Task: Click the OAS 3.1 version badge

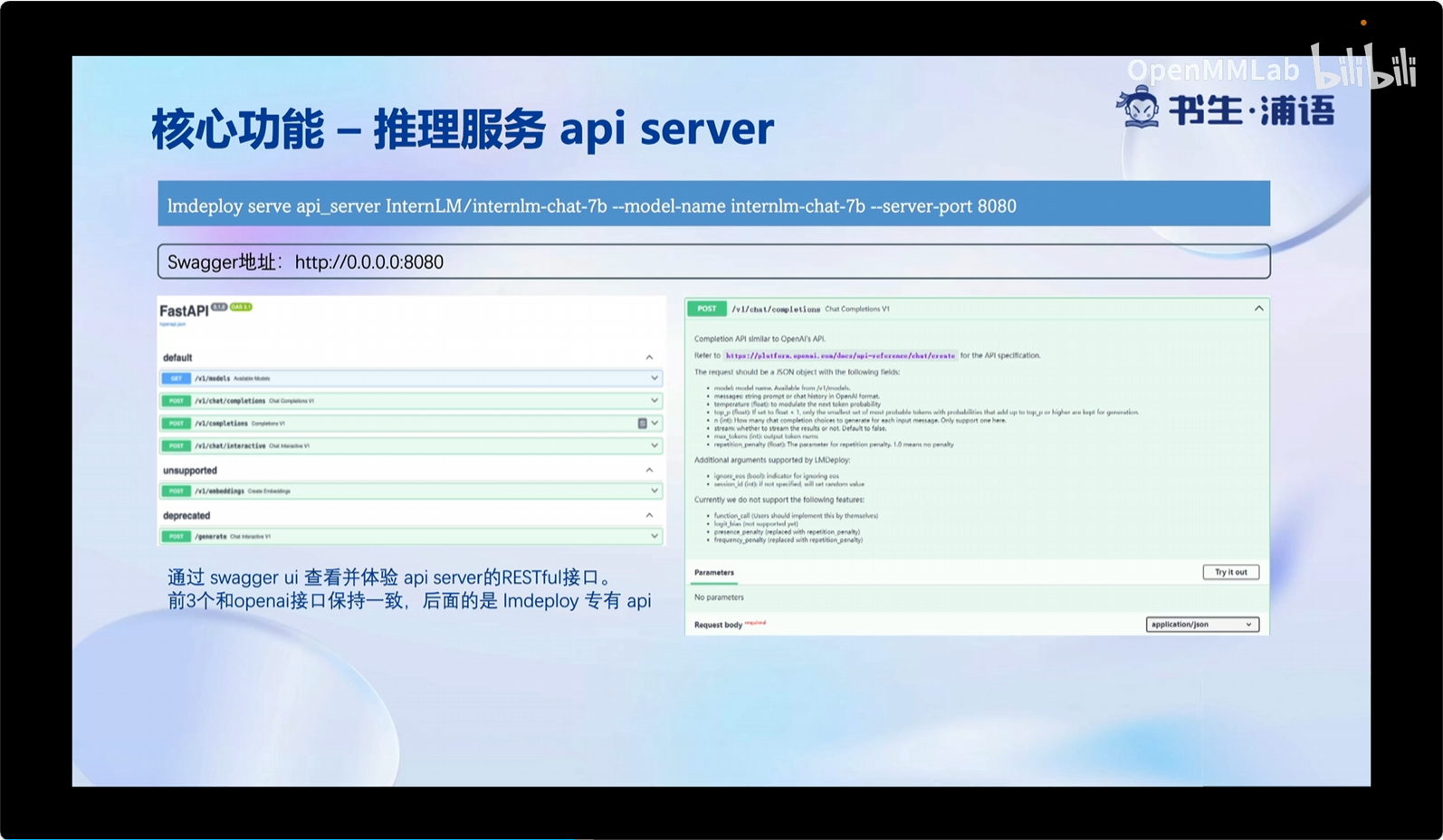Action: 241,307
